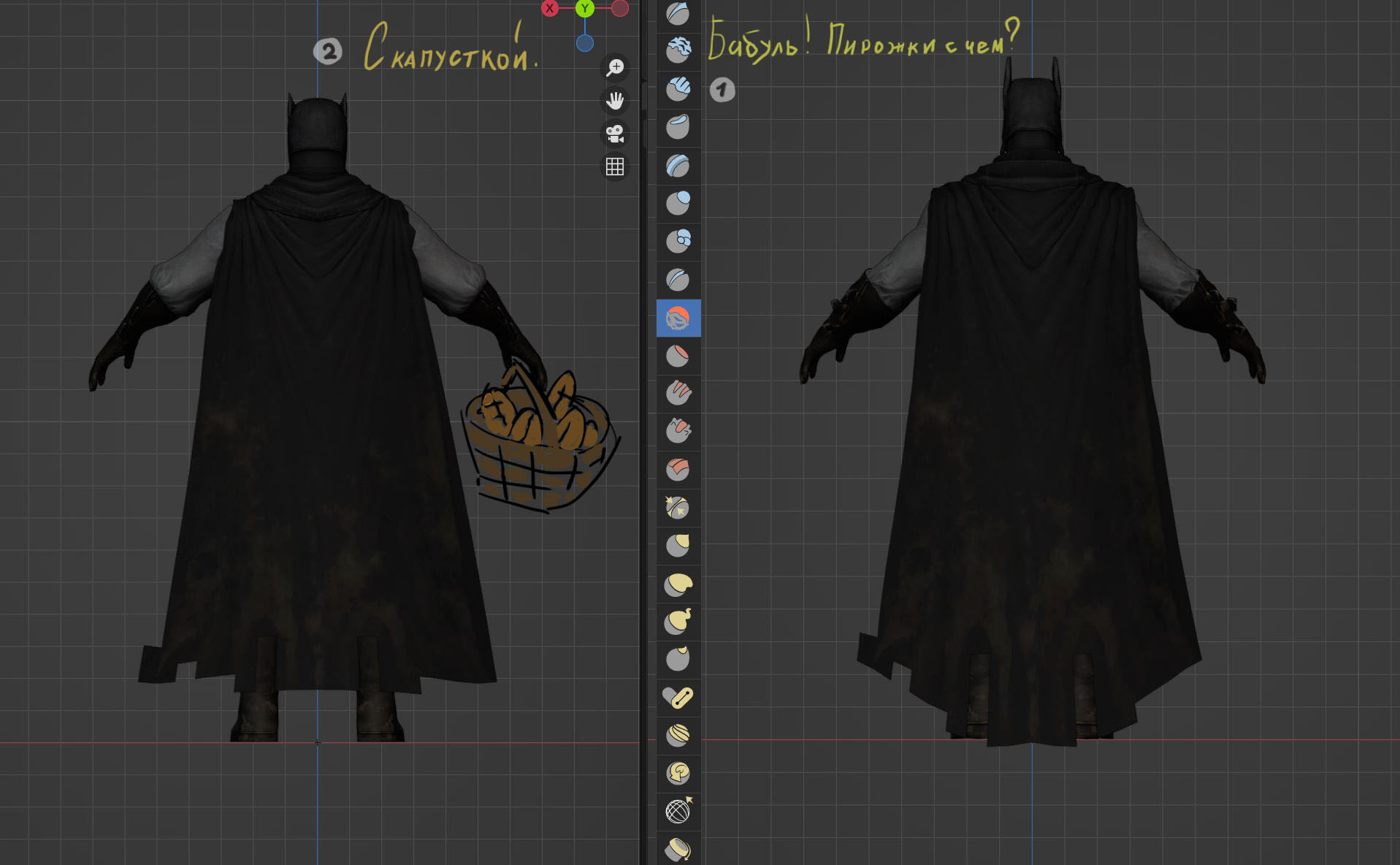Click the active Smooth brush

[x=678, y=318]
